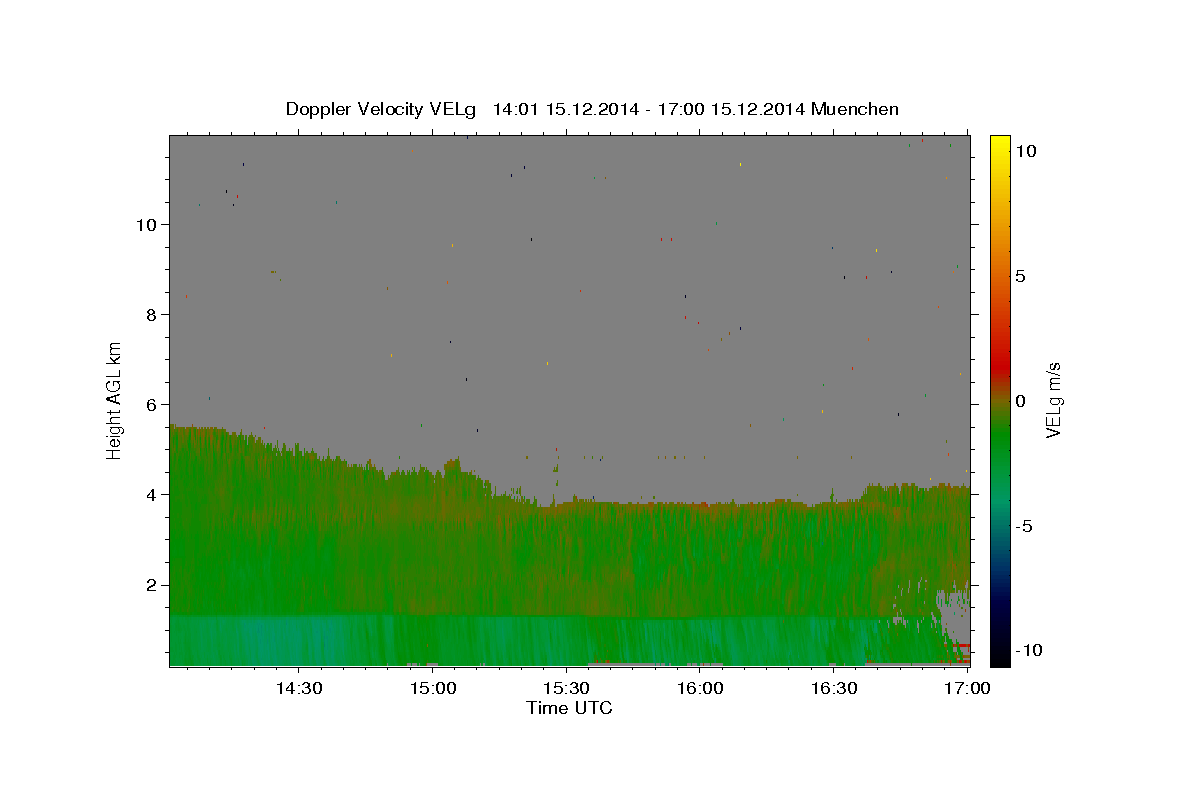Screen dimensions: 1200x800
Task: Click the 17:00 time axis label
Action: point(968,688)
